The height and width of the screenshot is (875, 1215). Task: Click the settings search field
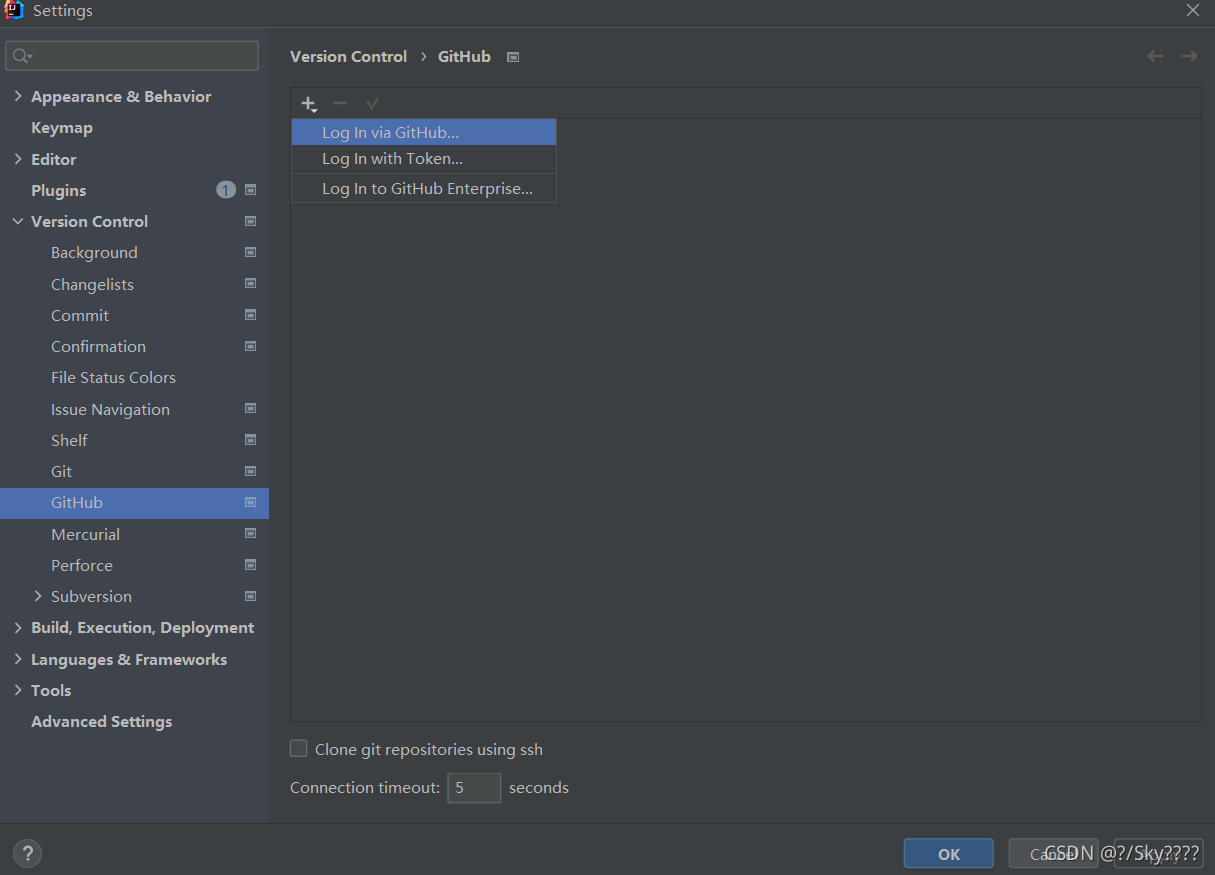tap(132, 56)
